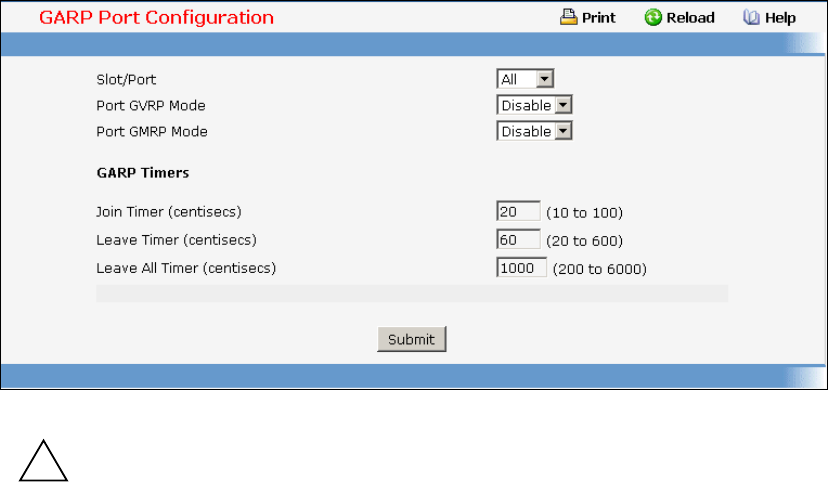Click the Join Timer (centisecs) label

[x=168, y=212]
